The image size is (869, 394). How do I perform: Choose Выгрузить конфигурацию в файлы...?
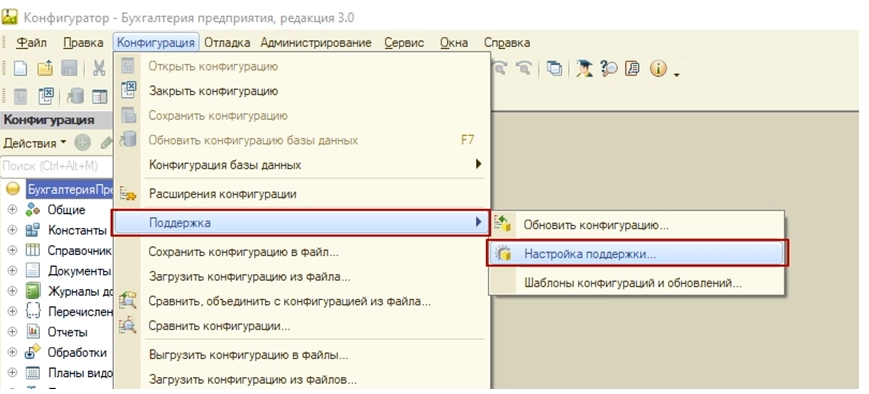(x=302, y=355)
